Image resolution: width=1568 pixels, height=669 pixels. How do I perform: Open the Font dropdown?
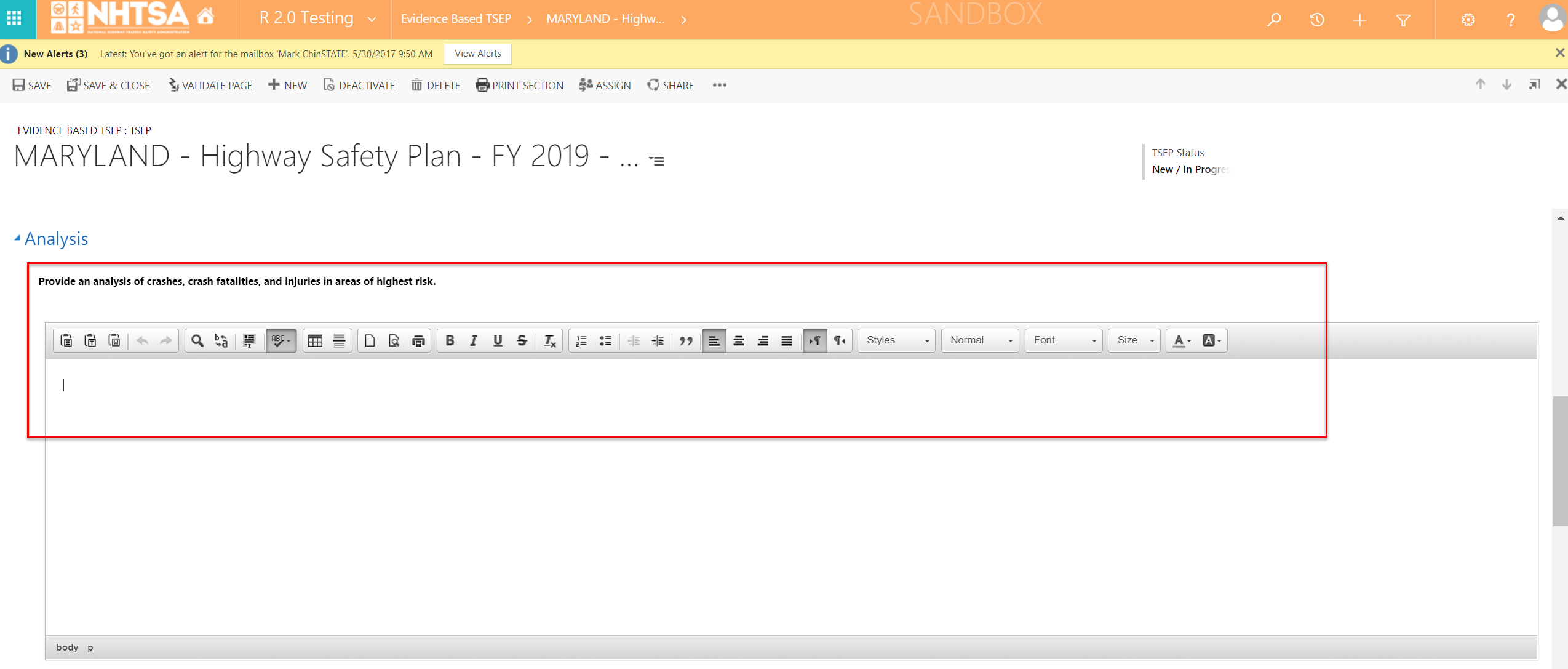coord(1064,340)
